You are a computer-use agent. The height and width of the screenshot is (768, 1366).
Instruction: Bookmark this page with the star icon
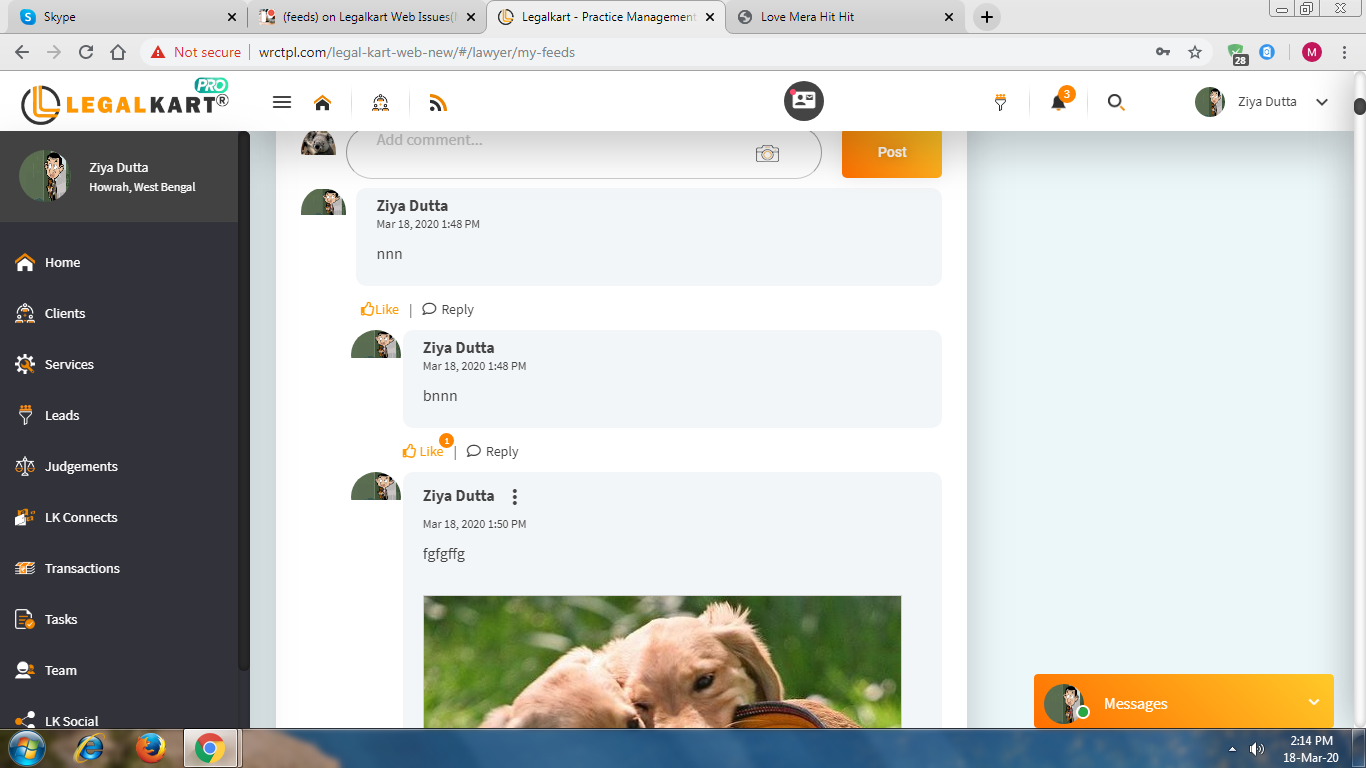click(x=1194, y=52)
